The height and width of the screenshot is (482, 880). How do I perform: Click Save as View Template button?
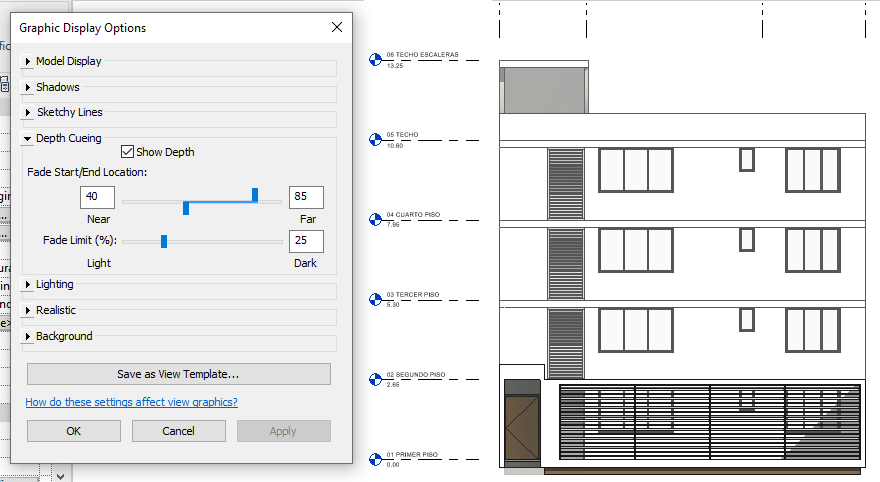click(x=178, y=374)
